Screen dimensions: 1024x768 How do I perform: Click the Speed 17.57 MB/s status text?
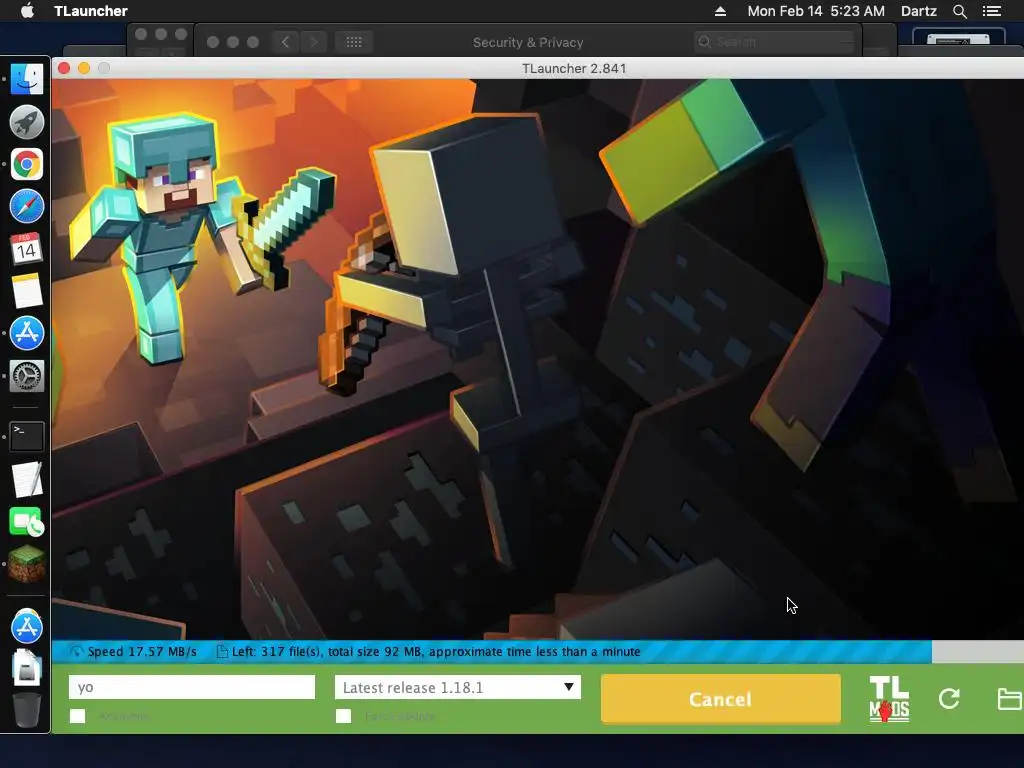(142, 652)
